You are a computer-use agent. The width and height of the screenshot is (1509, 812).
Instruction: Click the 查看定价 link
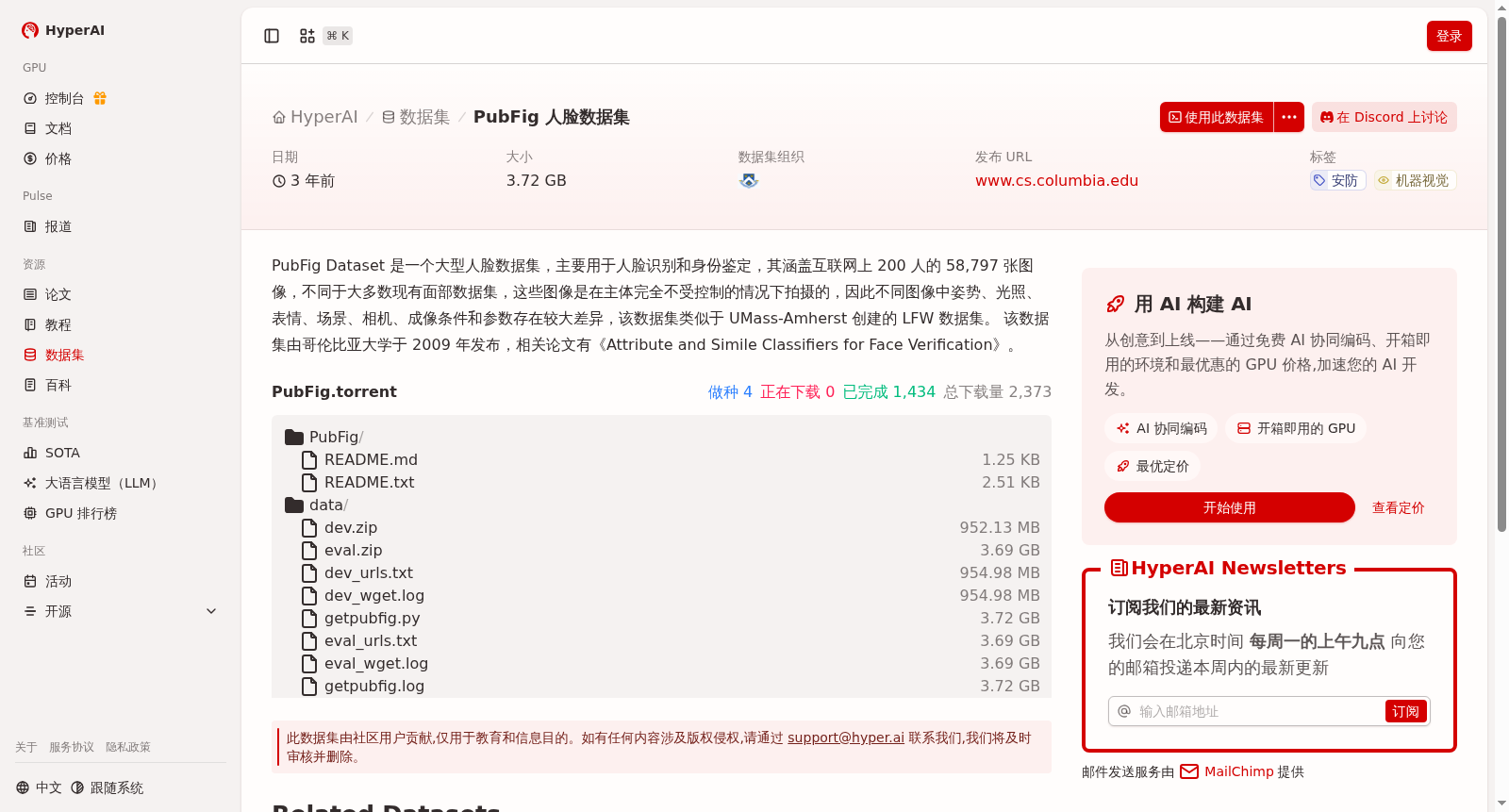pyautogui.click(x=1398, y=507)
